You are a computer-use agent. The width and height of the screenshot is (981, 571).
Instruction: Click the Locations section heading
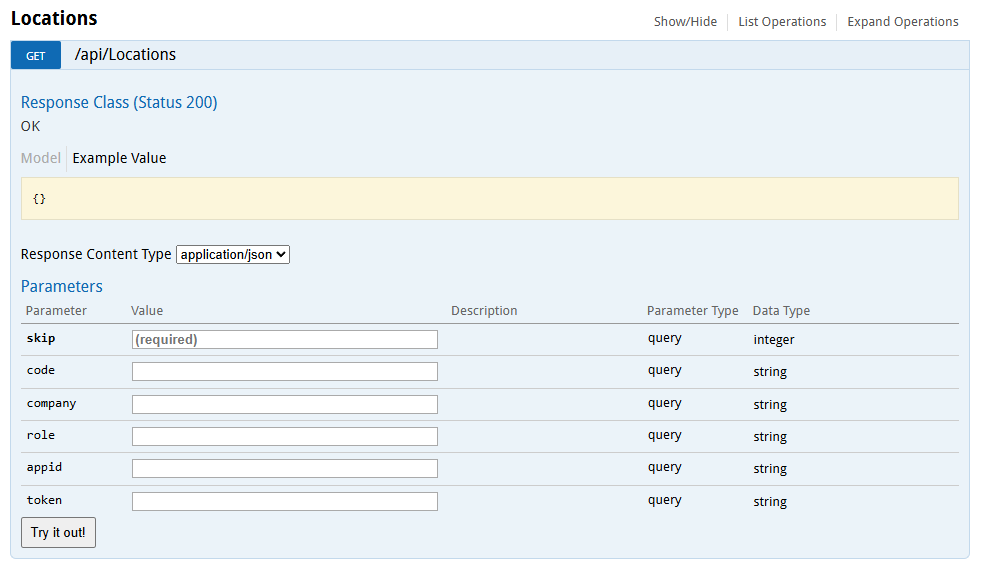point(54,18)
